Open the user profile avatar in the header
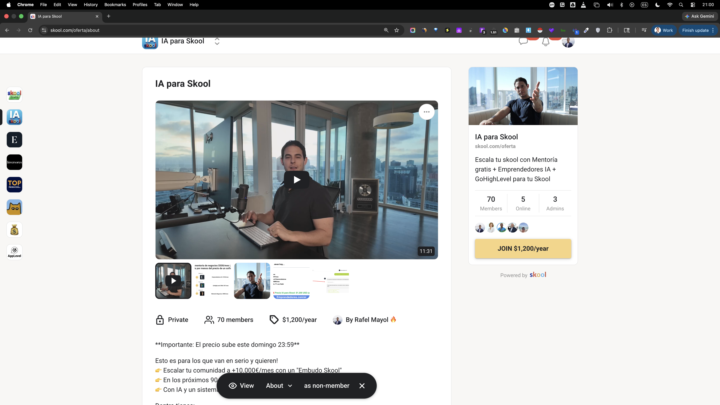Viewport: 720px width, 405px height. (568, 42)
